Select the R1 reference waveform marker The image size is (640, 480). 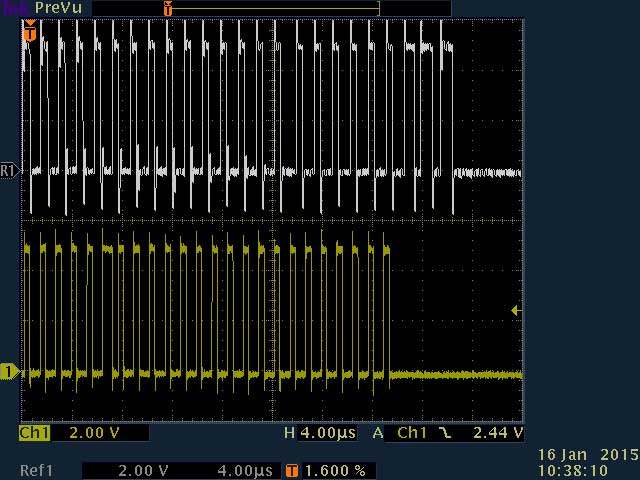9,170
